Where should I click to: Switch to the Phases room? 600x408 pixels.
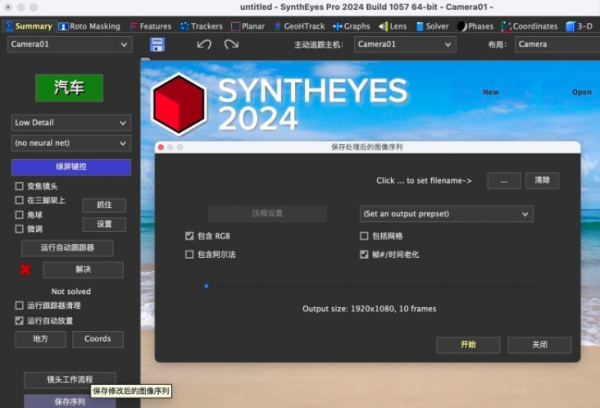point(475,26)
